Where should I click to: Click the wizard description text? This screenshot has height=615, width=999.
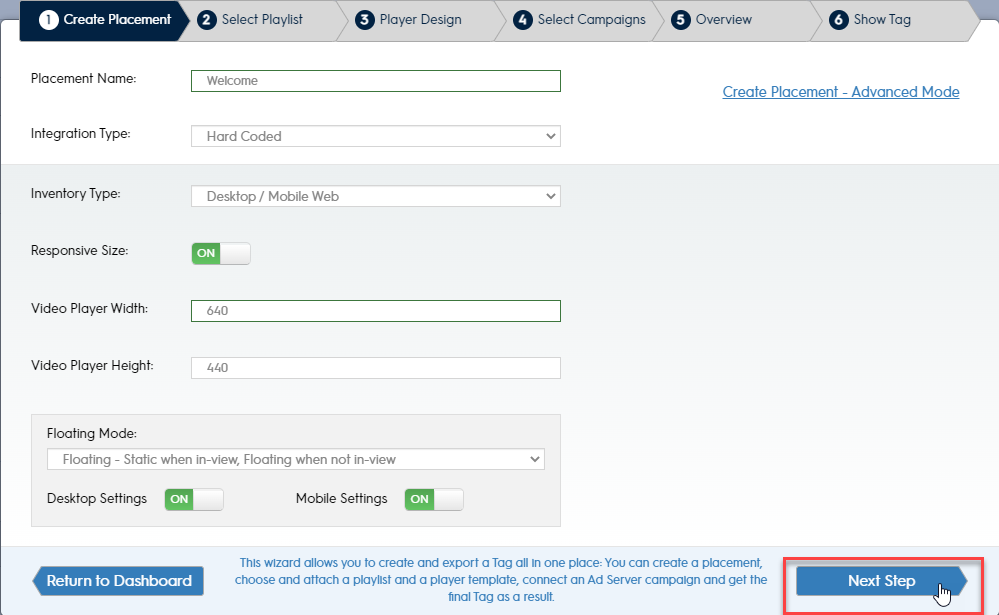coord(501,580)
